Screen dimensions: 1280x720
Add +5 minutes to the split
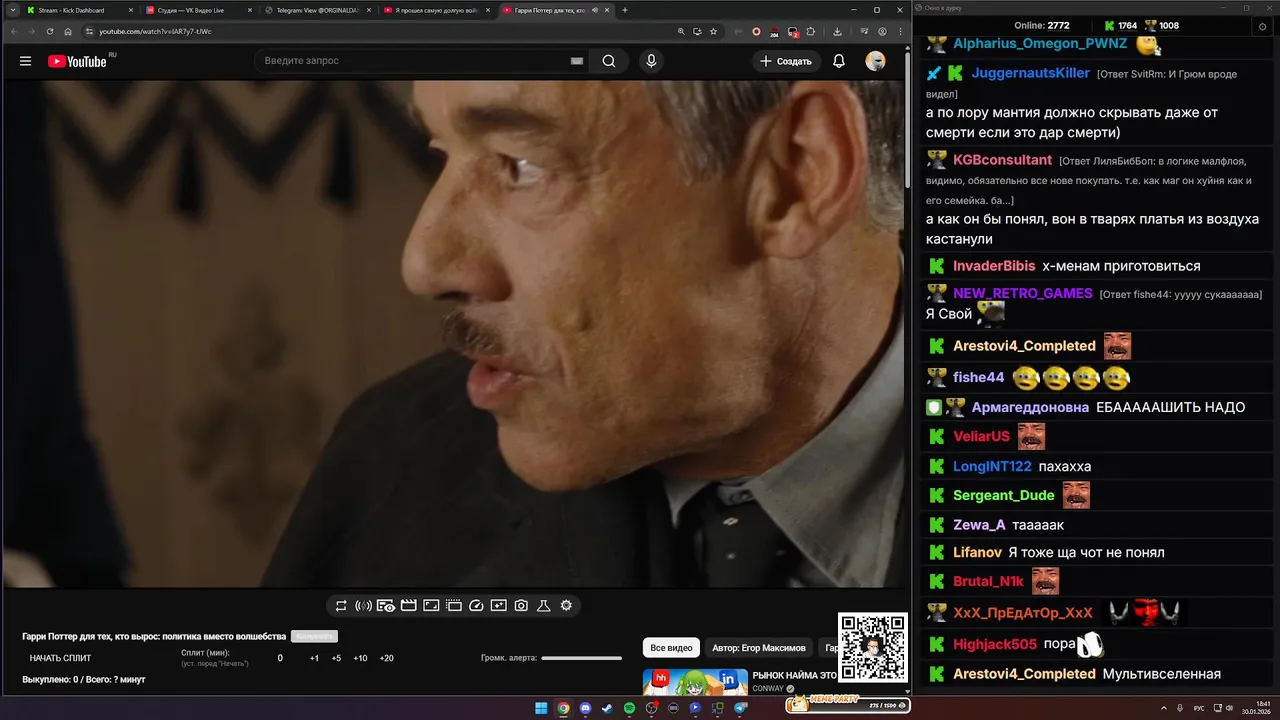coord(336,658)
